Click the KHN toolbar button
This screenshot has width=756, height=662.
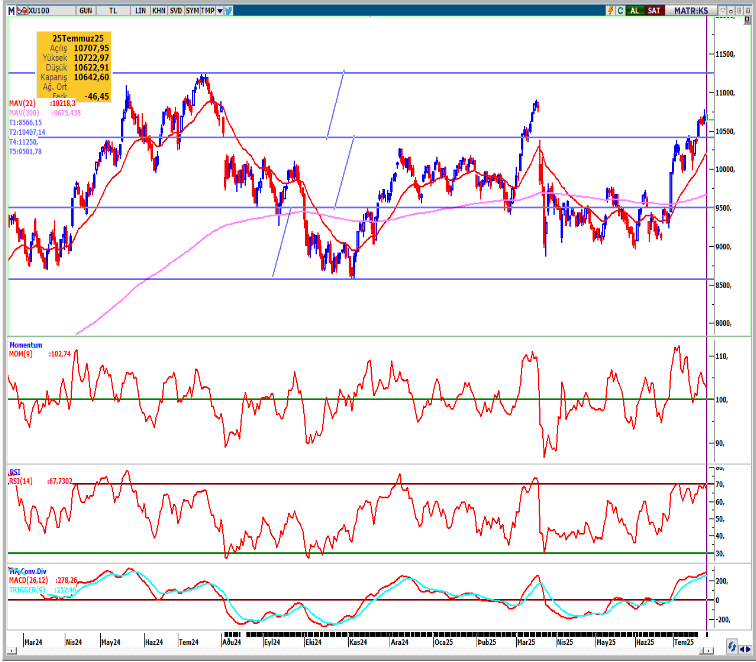(x=159, y=11)
